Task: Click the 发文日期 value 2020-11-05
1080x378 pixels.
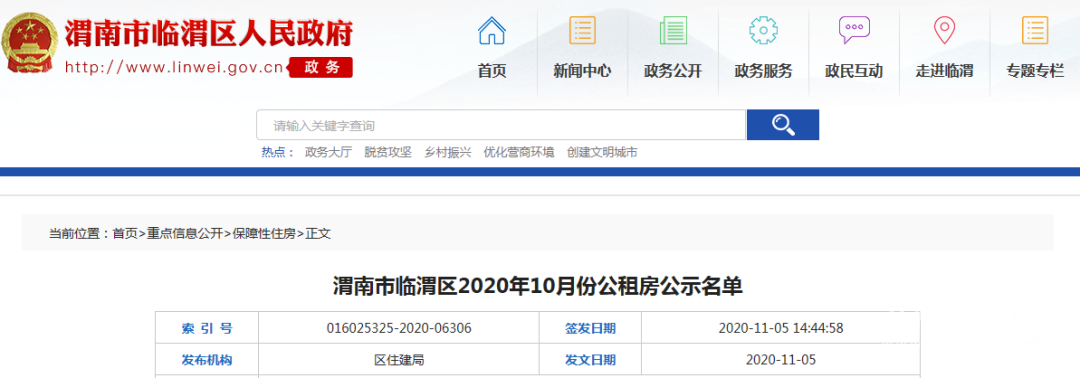Action: click(x=780, y=360)
